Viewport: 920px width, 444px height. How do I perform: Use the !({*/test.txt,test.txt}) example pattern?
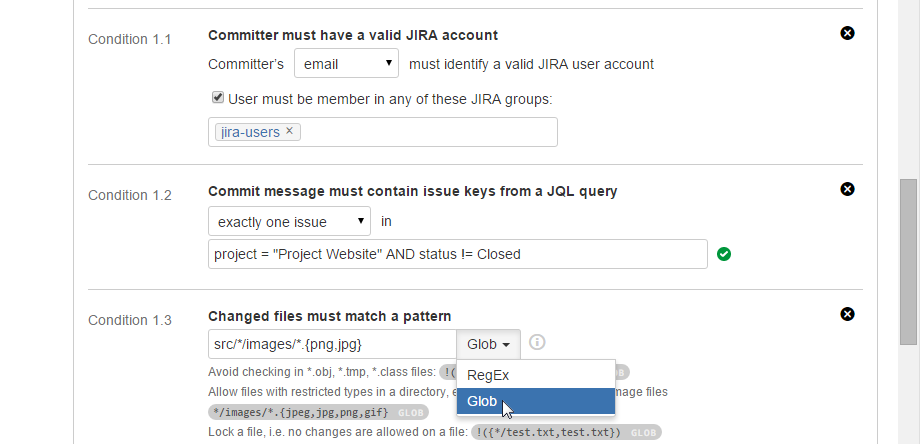tap(566, 433)
